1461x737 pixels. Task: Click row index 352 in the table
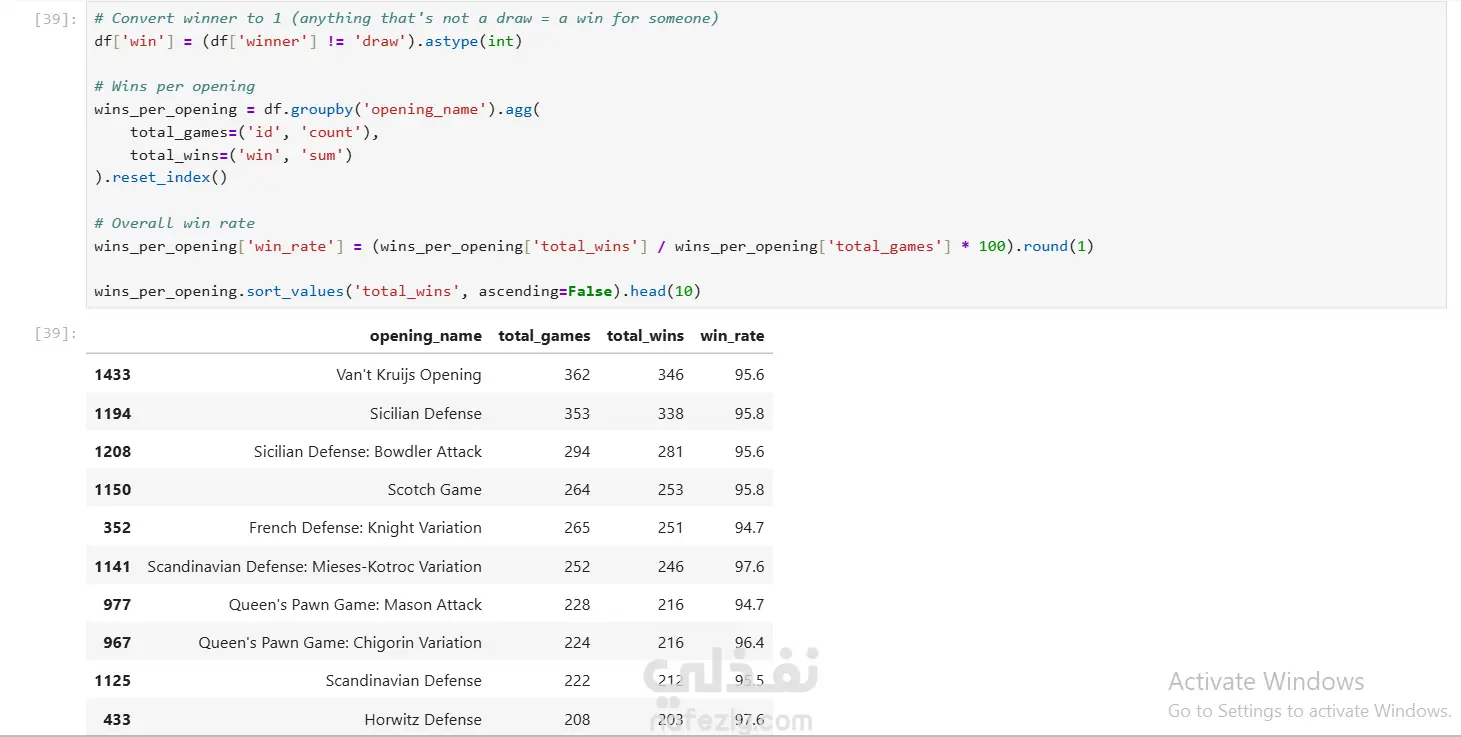pos(117,528)
